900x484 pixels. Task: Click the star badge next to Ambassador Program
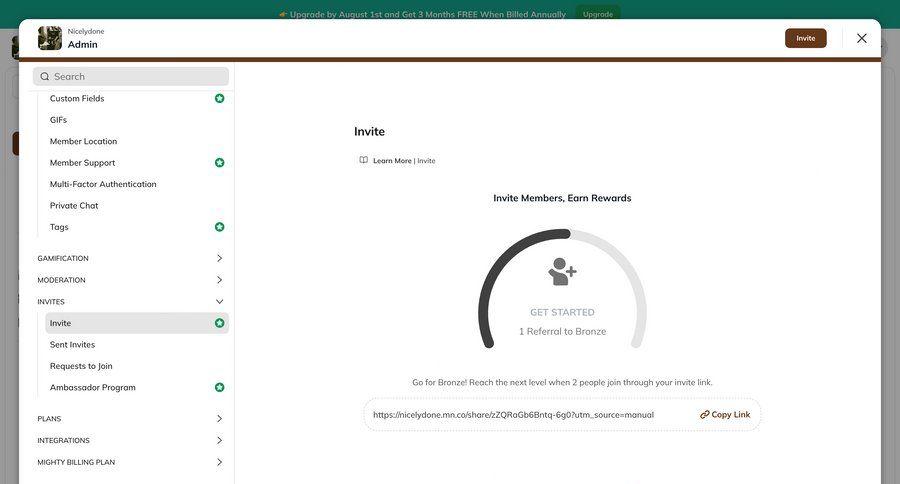tap(219, 388)
